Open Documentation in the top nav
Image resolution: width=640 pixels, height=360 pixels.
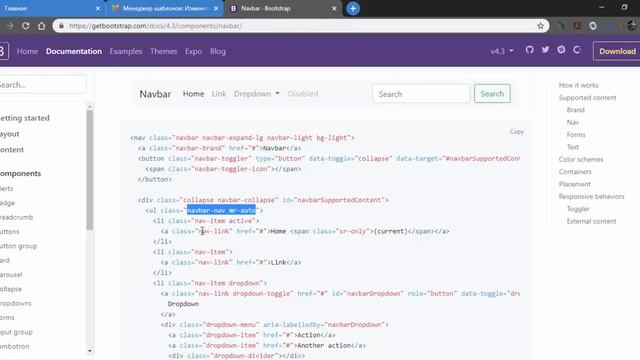point(74,51)
